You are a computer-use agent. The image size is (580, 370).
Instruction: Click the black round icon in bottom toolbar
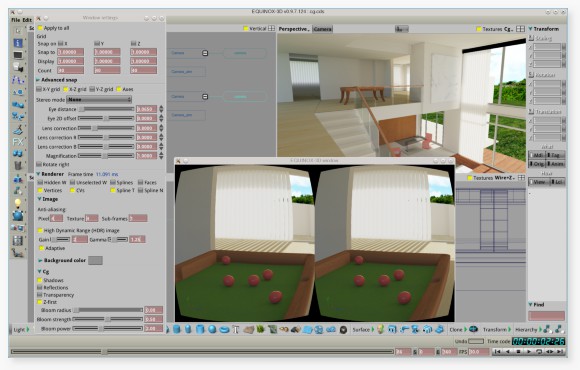(x=343, y=329)
